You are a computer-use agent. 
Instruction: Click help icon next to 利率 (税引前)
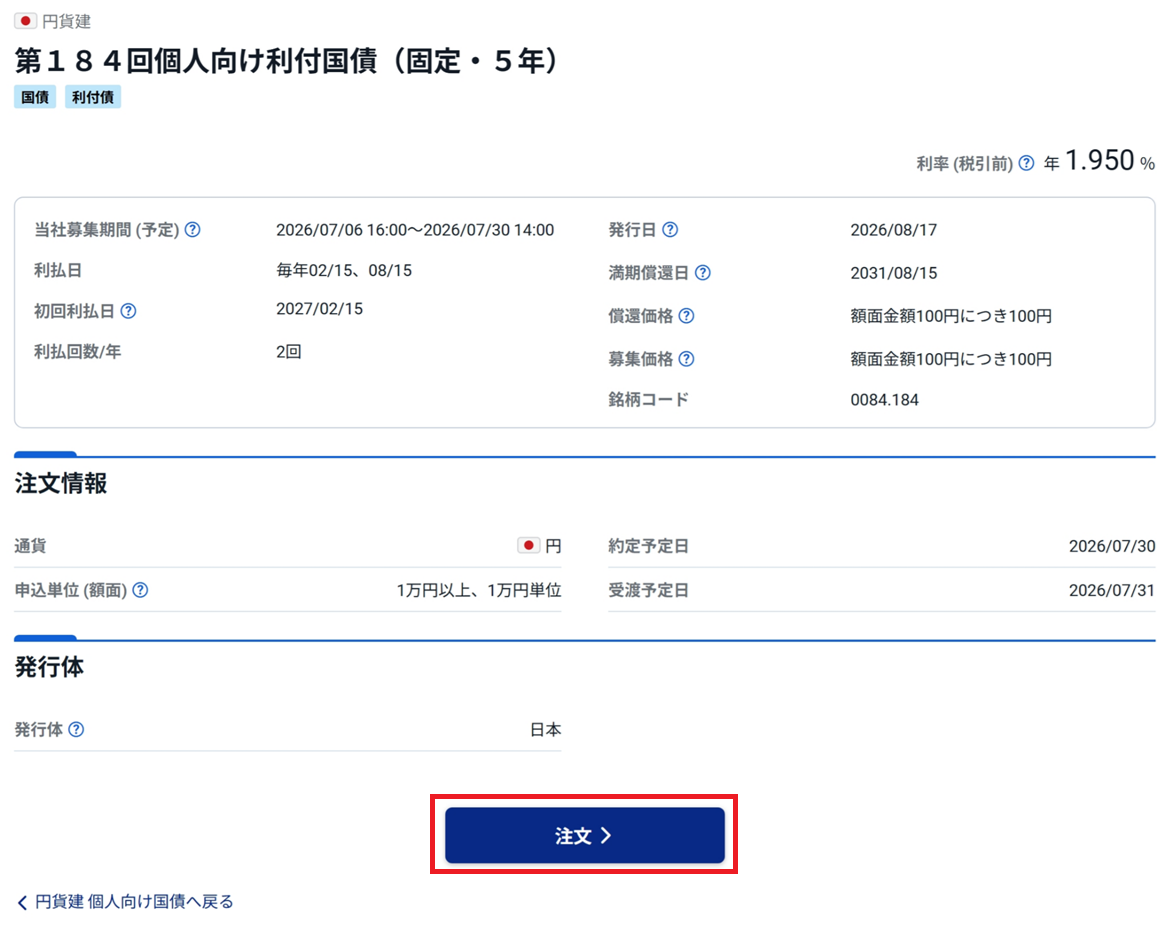coord(1027,163)
